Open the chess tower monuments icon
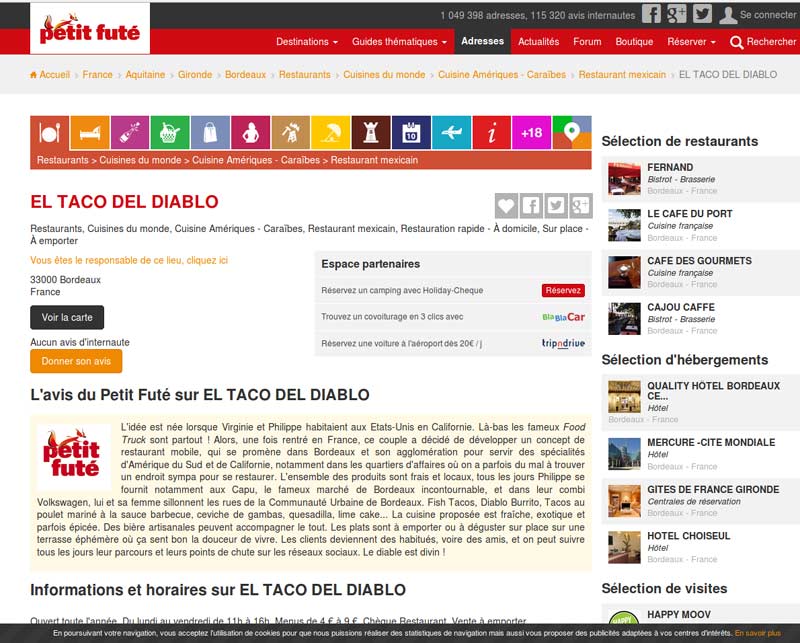The image size is (800, 643). [x=371, y=133]
